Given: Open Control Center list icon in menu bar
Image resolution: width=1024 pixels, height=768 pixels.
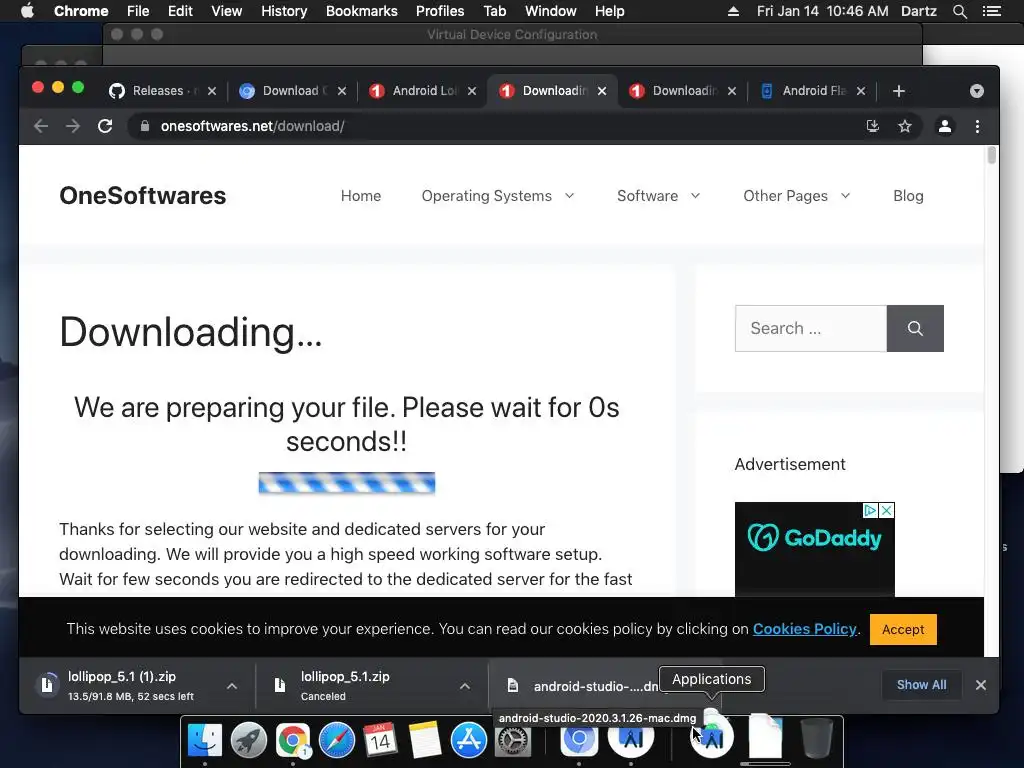Looking at the screenshot, I should [991, 11].
